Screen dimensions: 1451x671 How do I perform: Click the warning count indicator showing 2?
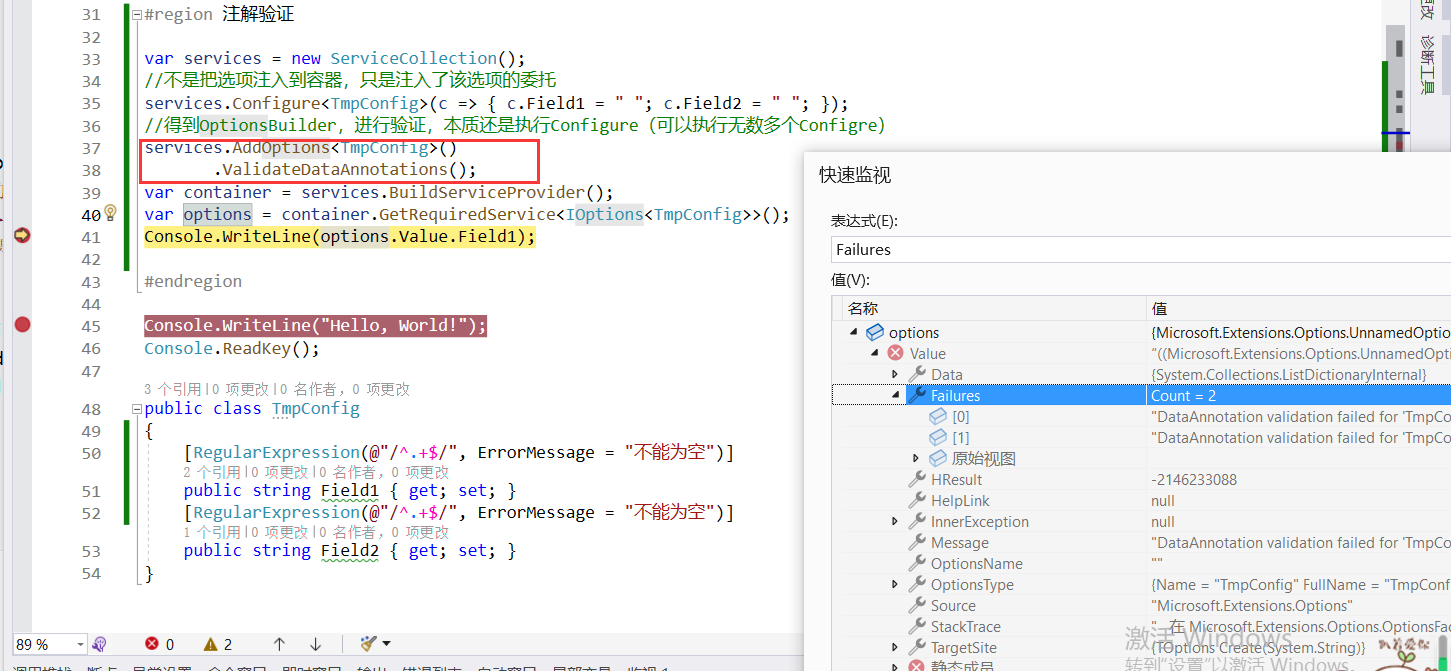pyautogui.click(x=218, y=644)
